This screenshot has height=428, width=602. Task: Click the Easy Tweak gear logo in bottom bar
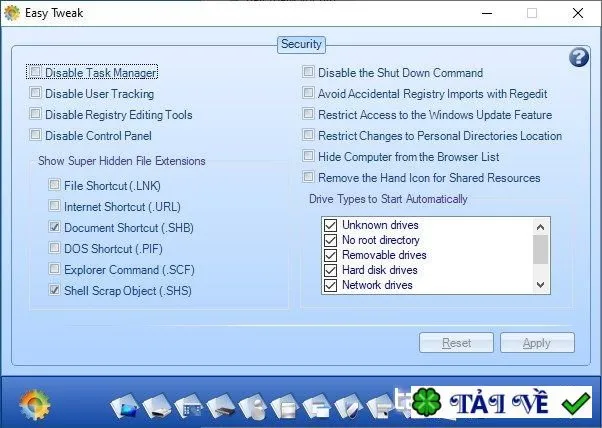tap(35, 404)
